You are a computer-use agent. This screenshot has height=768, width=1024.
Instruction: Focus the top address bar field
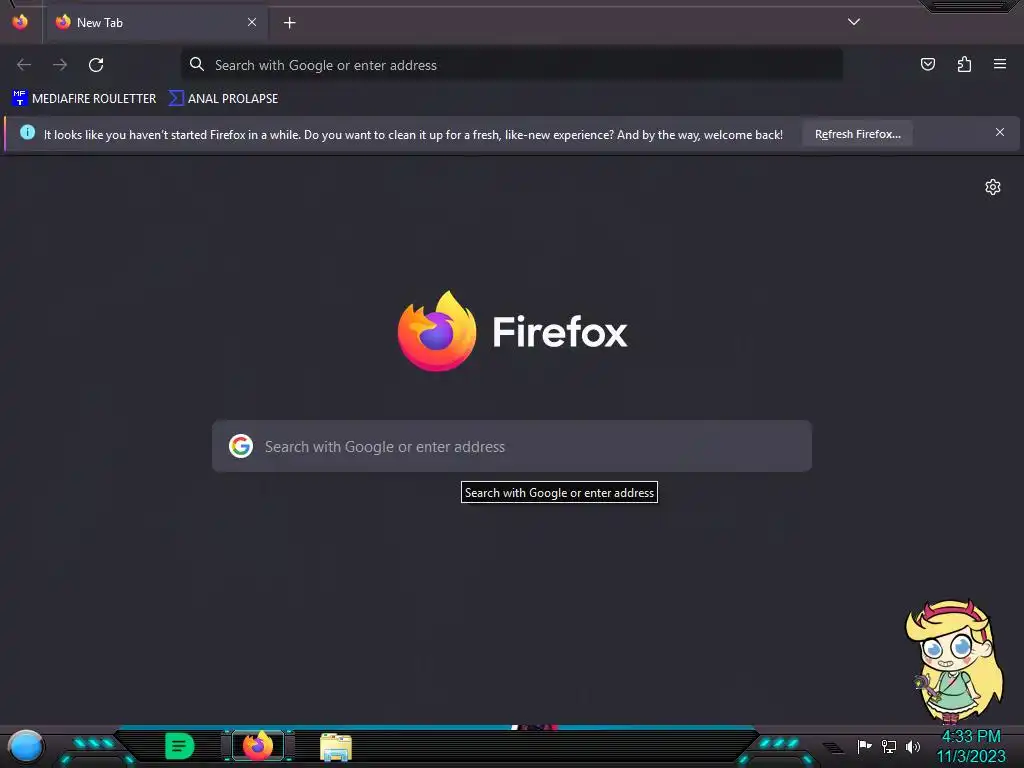(512, 65)
